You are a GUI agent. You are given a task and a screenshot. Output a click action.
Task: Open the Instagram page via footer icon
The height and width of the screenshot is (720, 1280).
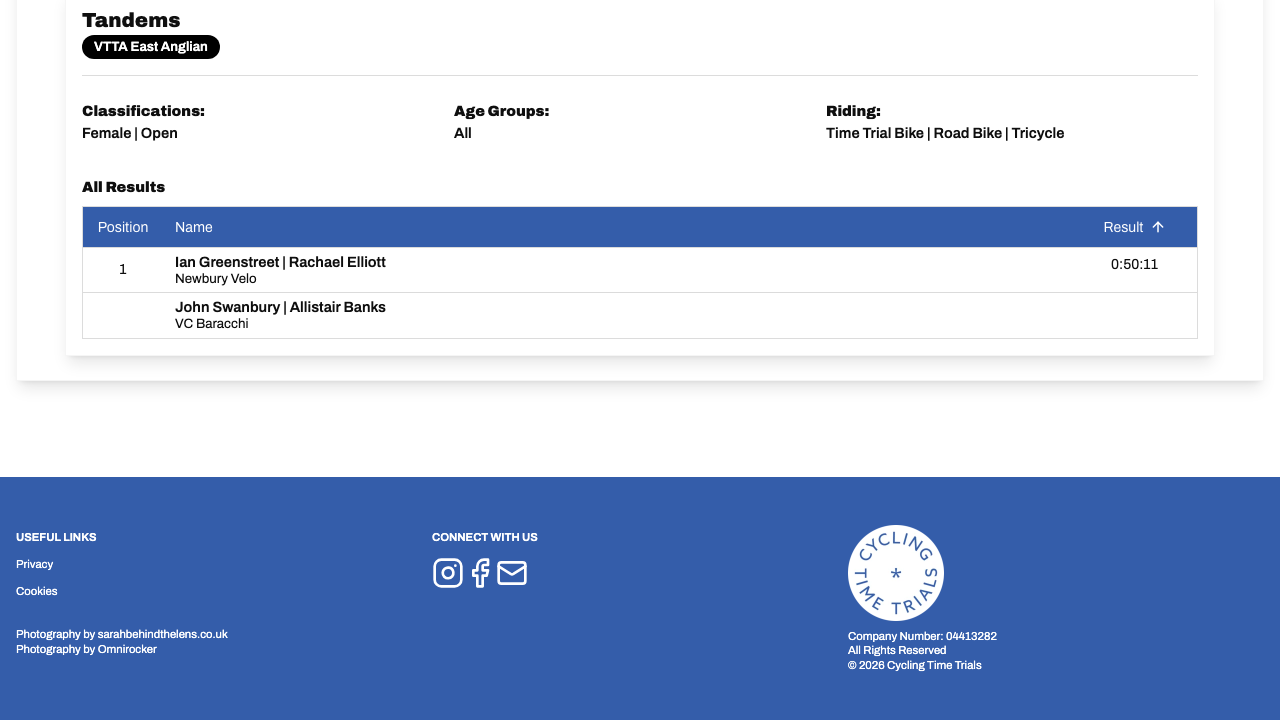click(447, 571)
